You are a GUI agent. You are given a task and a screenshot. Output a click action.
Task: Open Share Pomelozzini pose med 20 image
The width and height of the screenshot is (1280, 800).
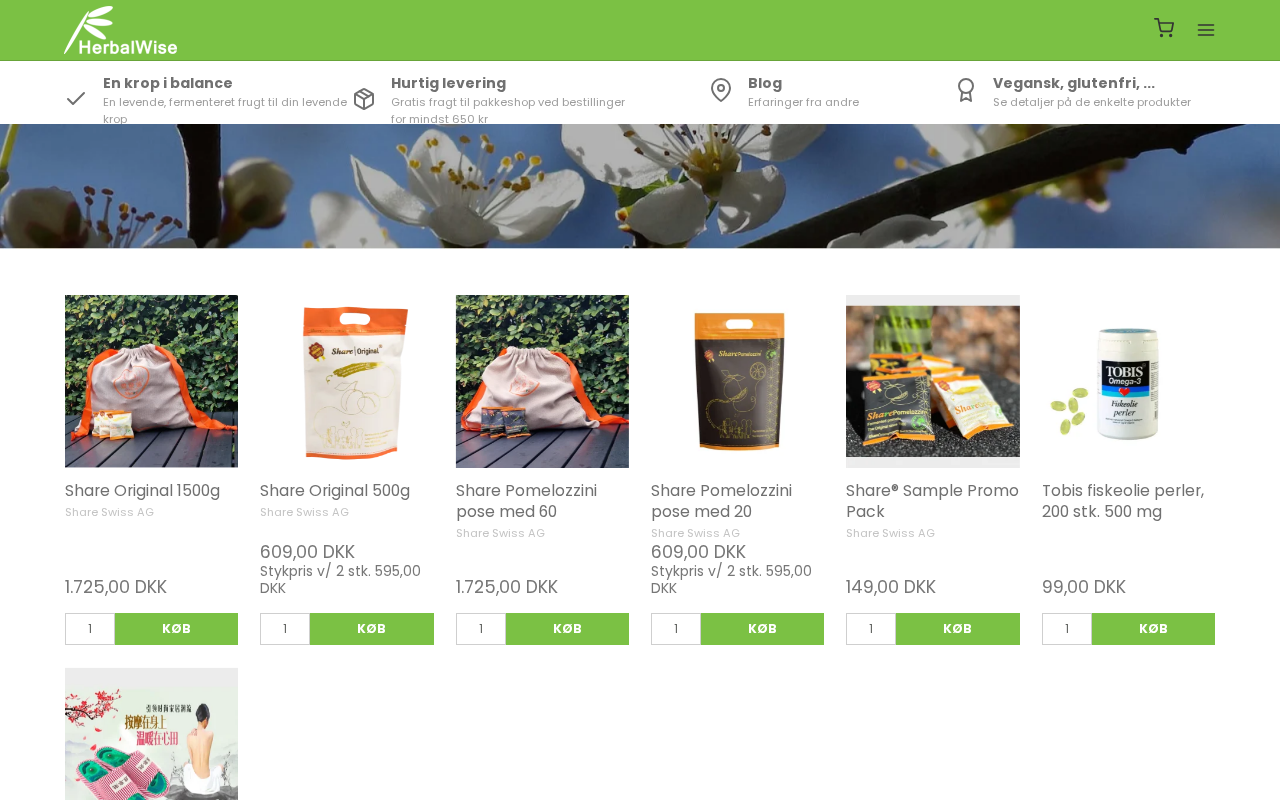738,381
